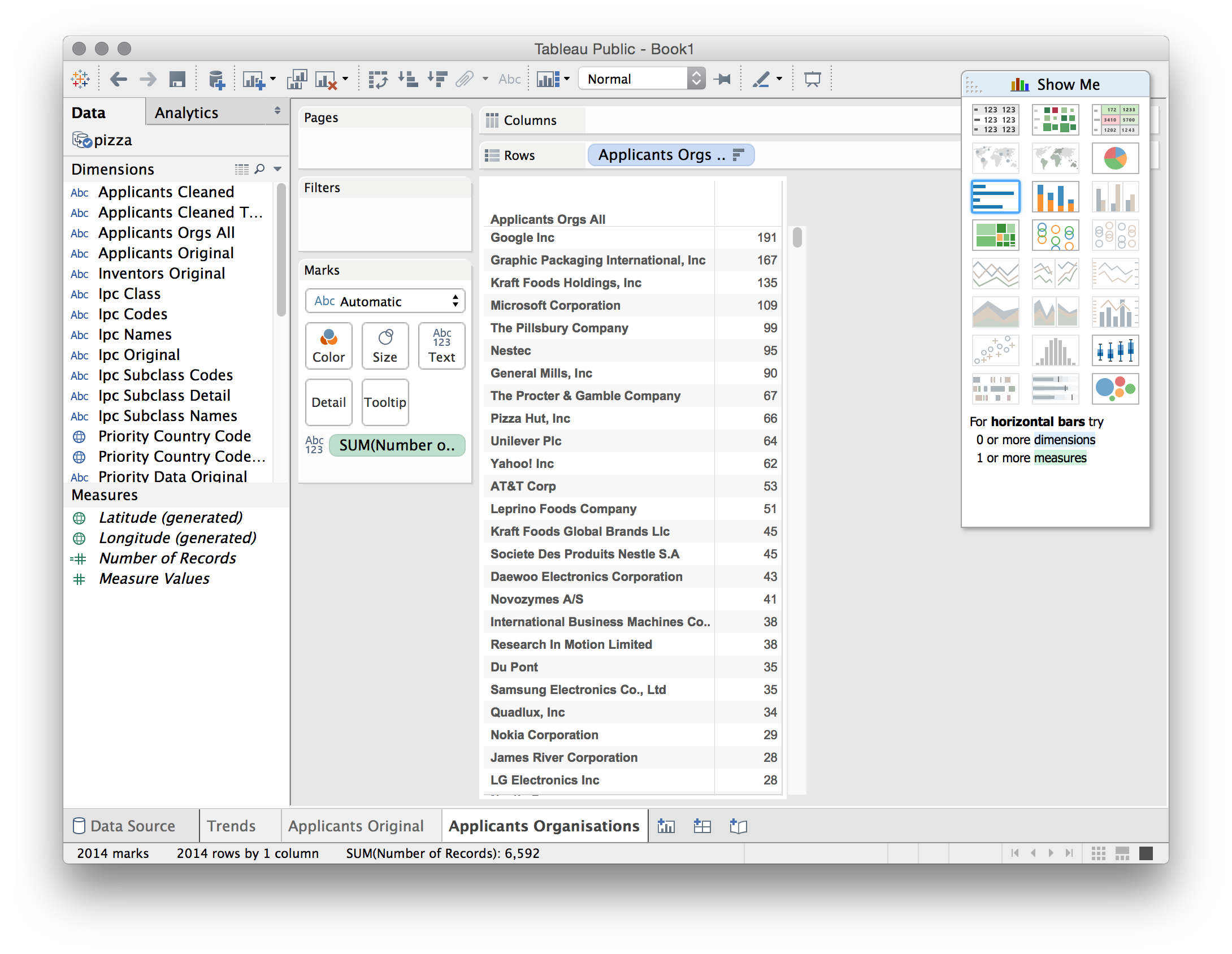
Task: Select the Applicants Organisations sheet tab
Action: tap(544, 826)
